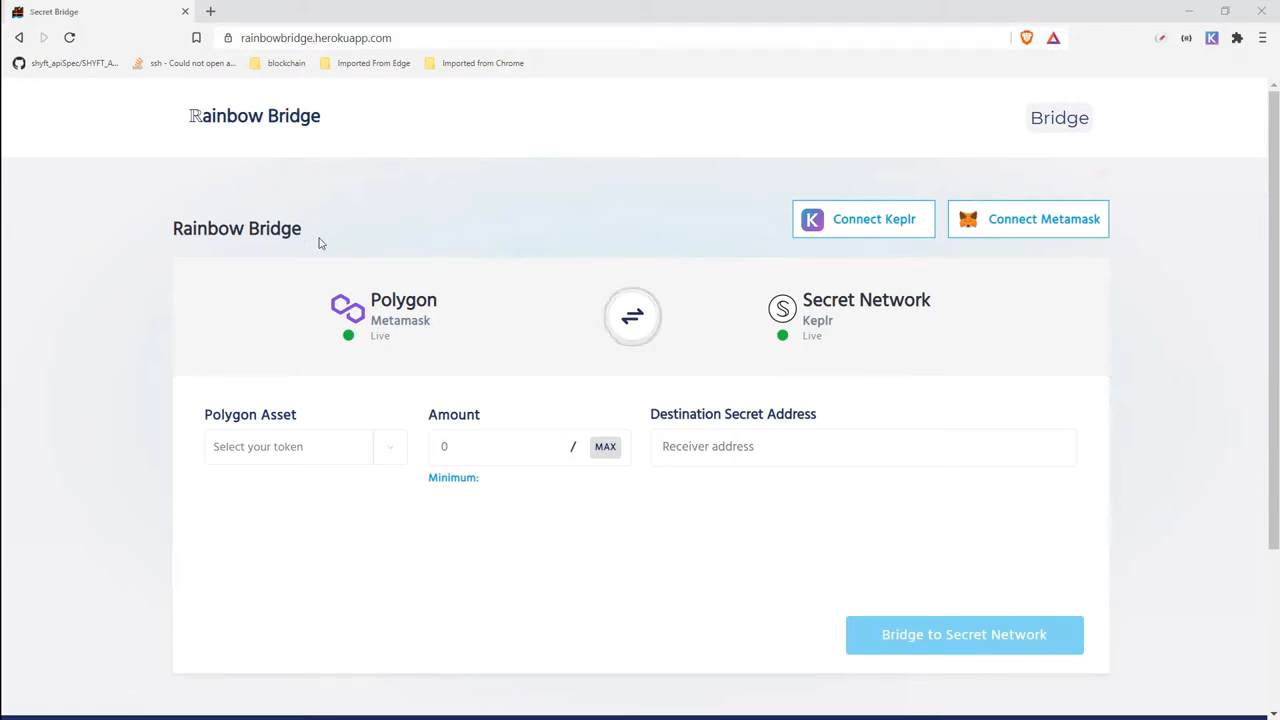Open the blockchain bookmarks folder

point(277,63)
